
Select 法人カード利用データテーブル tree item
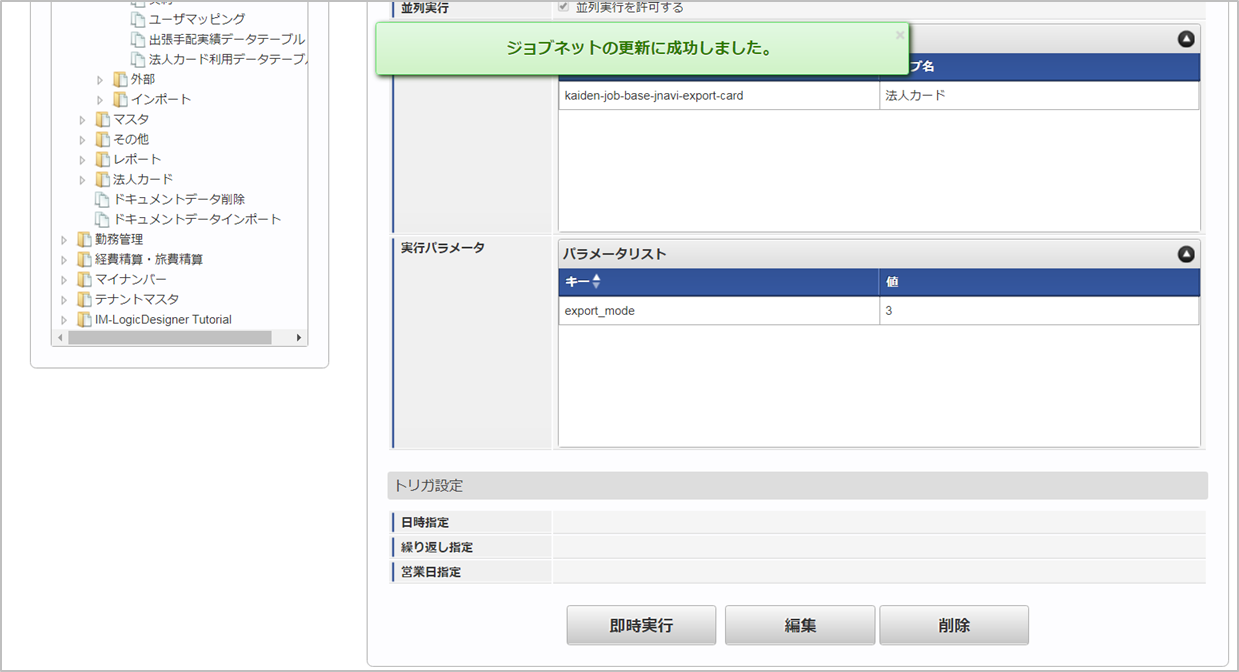(228, 59)
